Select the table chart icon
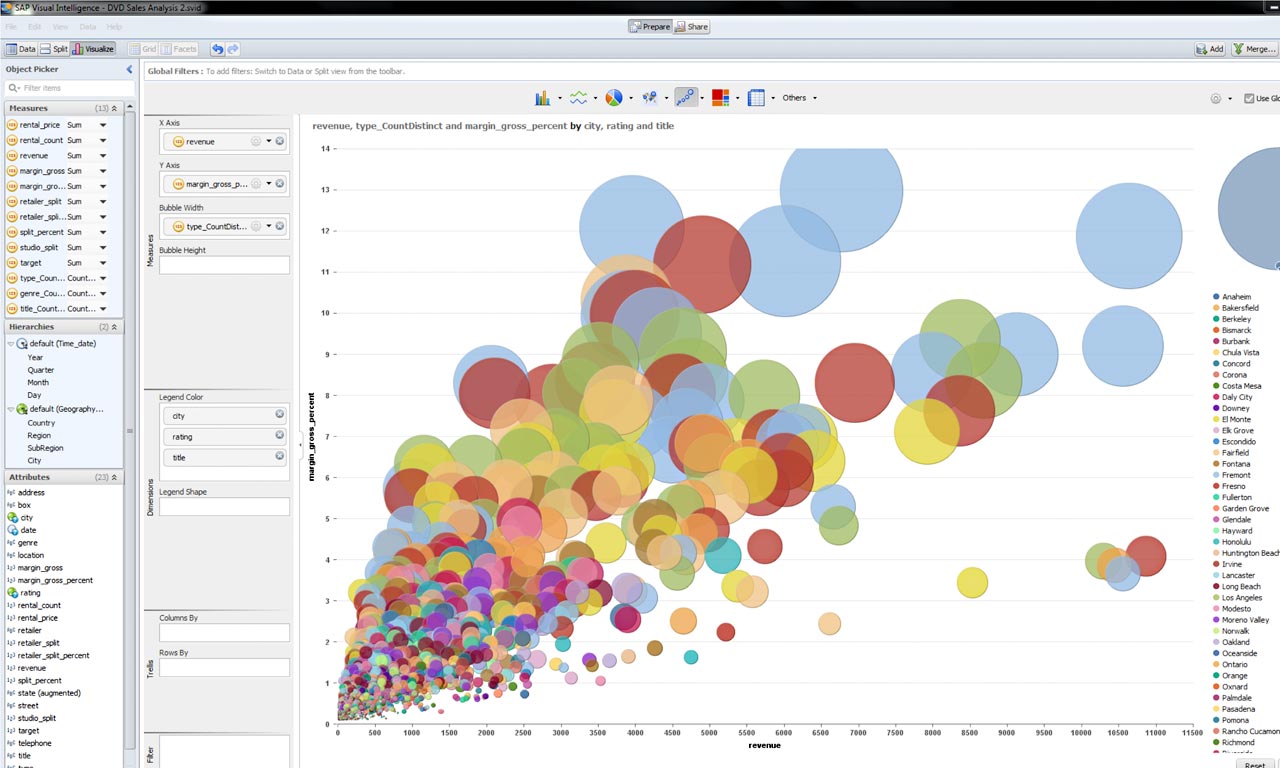Viewport: 1280px width, 768px height. click(x=756, y=98)
